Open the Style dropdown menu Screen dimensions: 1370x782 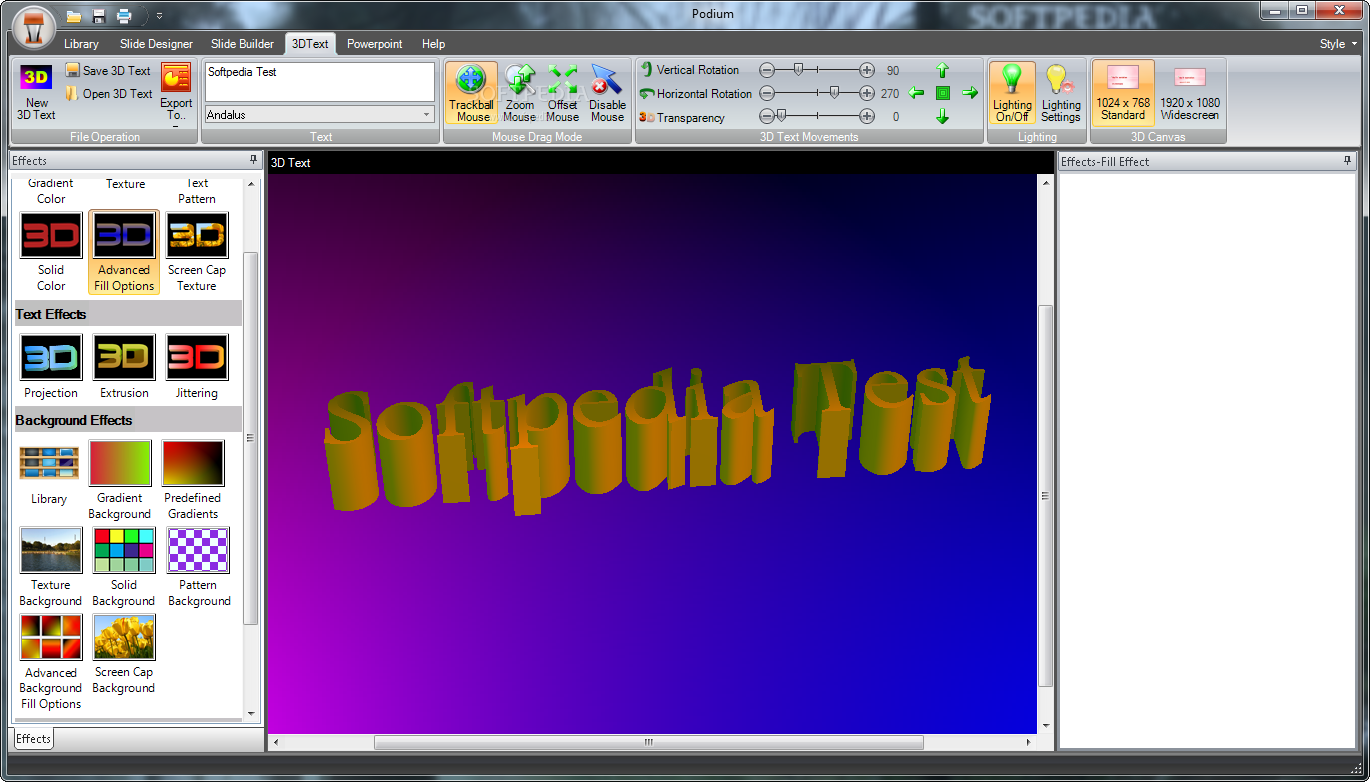pos(1339,44)
